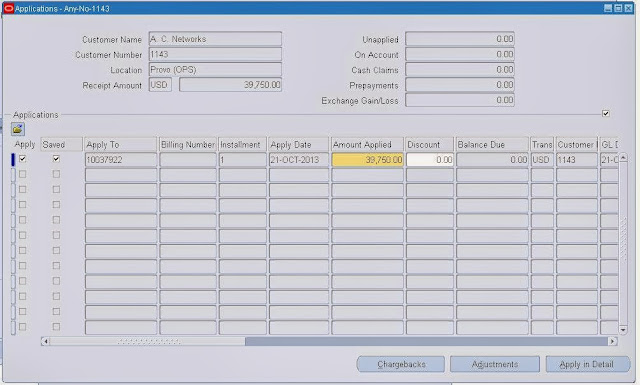Maximize the Applications window
This screenshot has height=385, width=640.
pos(618,8)
